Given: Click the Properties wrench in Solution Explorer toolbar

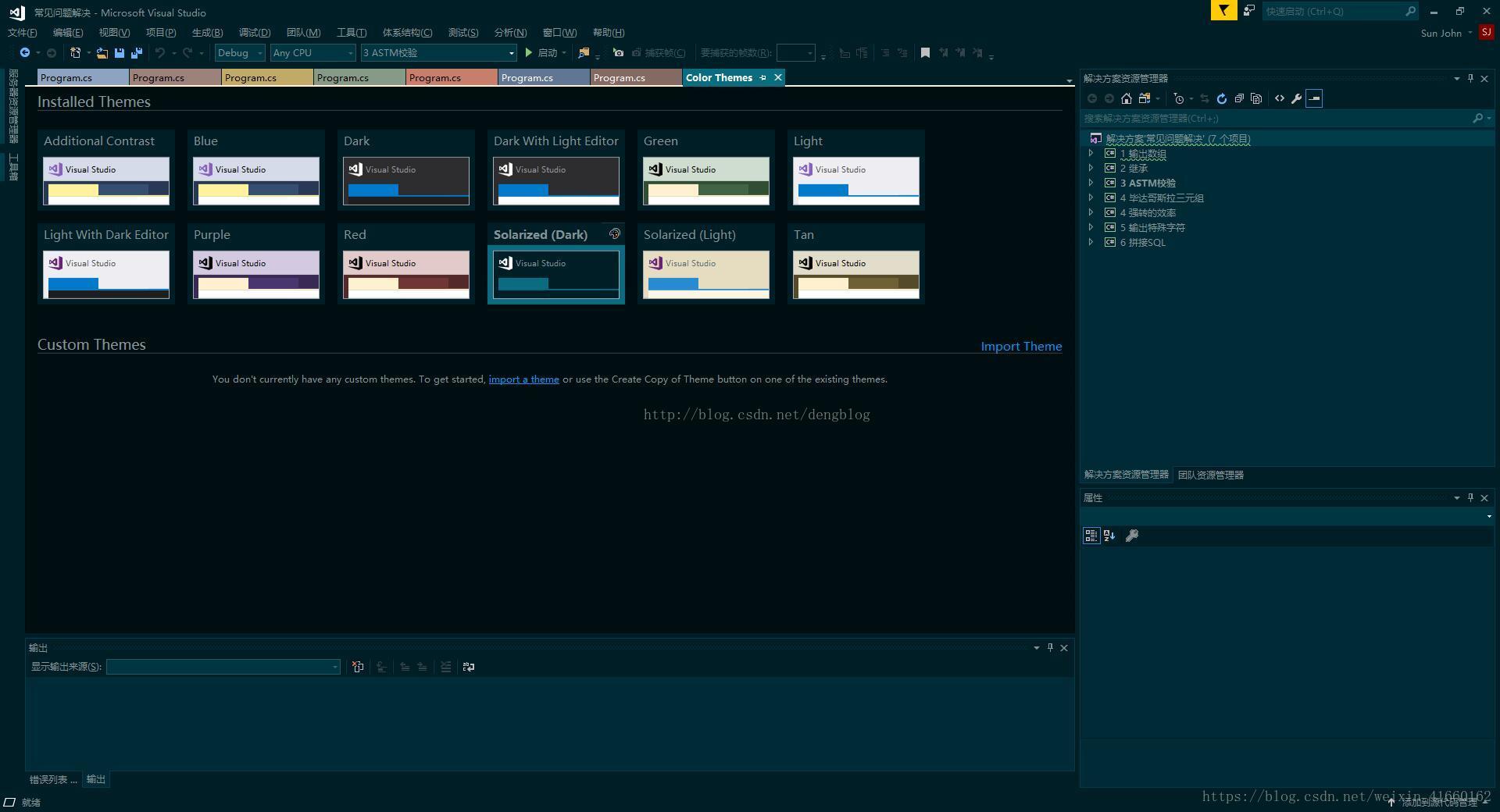Looking at the screenshot, I should click(x=1296, y=98).
